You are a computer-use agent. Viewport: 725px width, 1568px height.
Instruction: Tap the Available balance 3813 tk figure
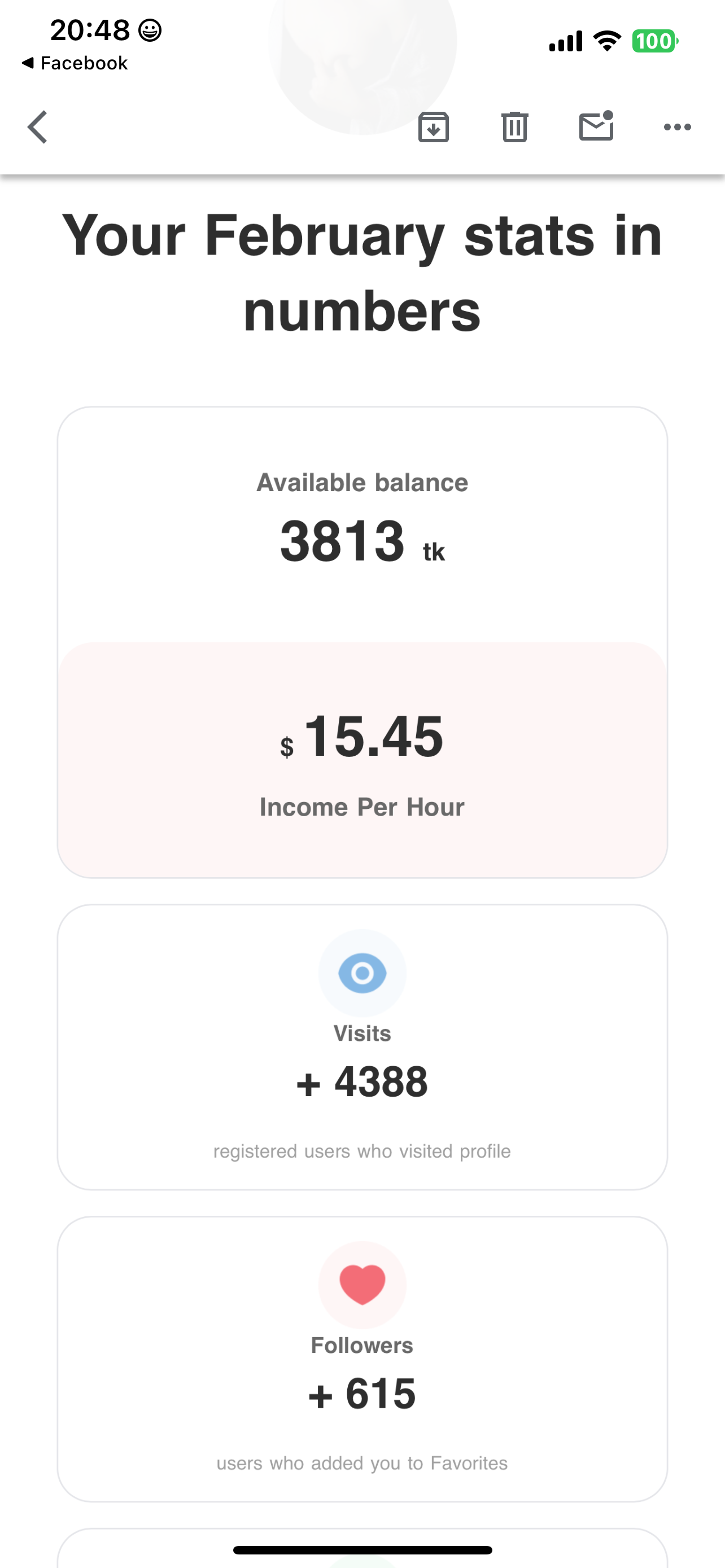(362, 541)
